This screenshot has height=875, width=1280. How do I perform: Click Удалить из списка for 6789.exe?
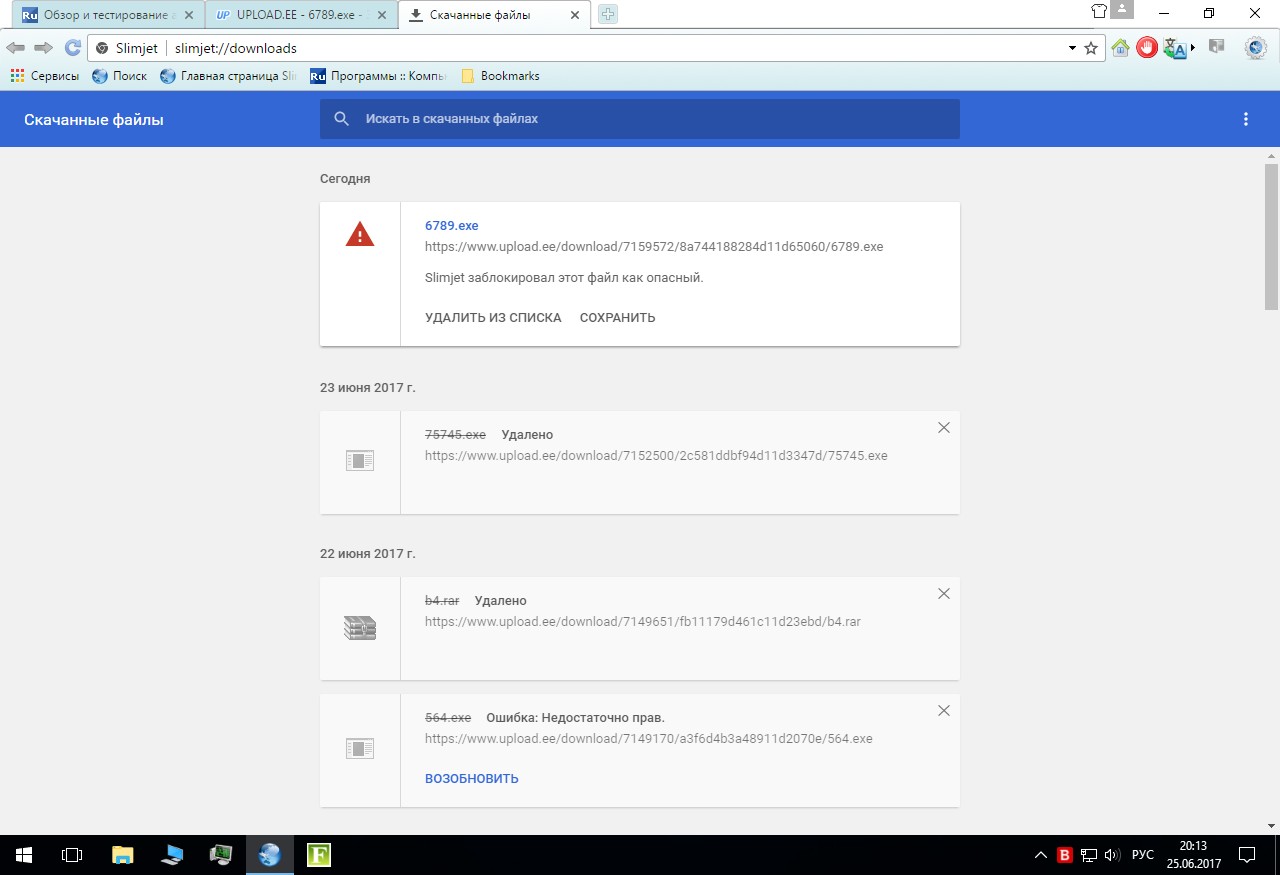click(x=493, y=318)
